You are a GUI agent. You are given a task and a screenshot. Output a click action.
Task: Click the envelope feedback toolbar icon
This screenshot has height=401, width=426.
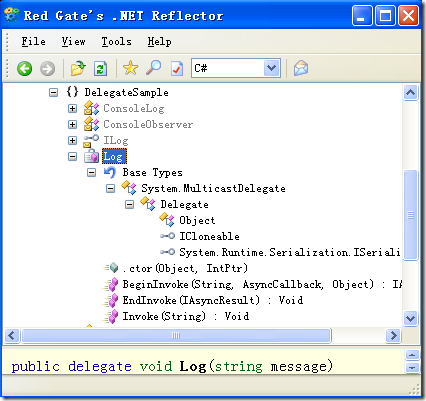coord(301,68)
